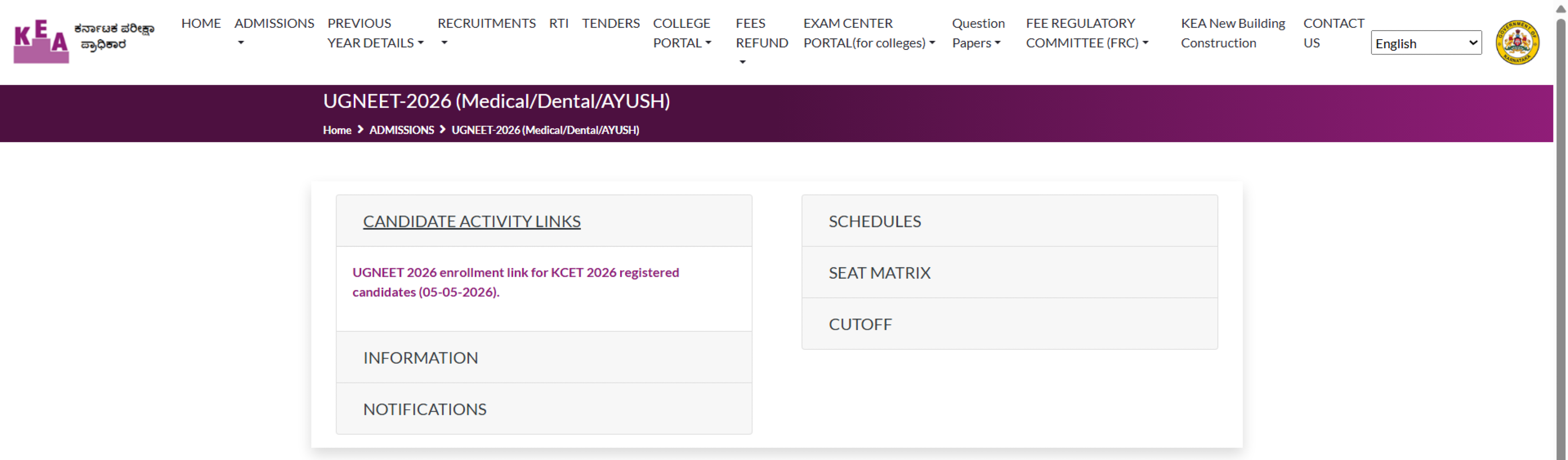Click the KEA logo
Image resolution: width=1568 pixels, height=460 pixels.
click(41, 41)
